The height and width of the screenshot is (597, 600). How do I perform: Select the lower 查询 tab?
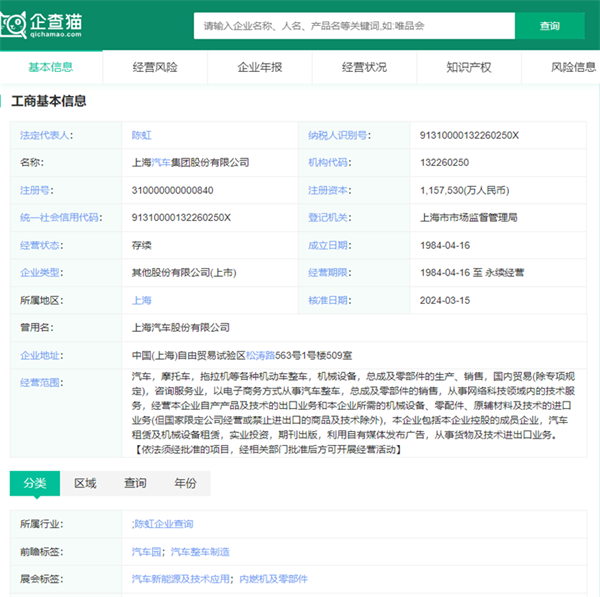[135, 484]
